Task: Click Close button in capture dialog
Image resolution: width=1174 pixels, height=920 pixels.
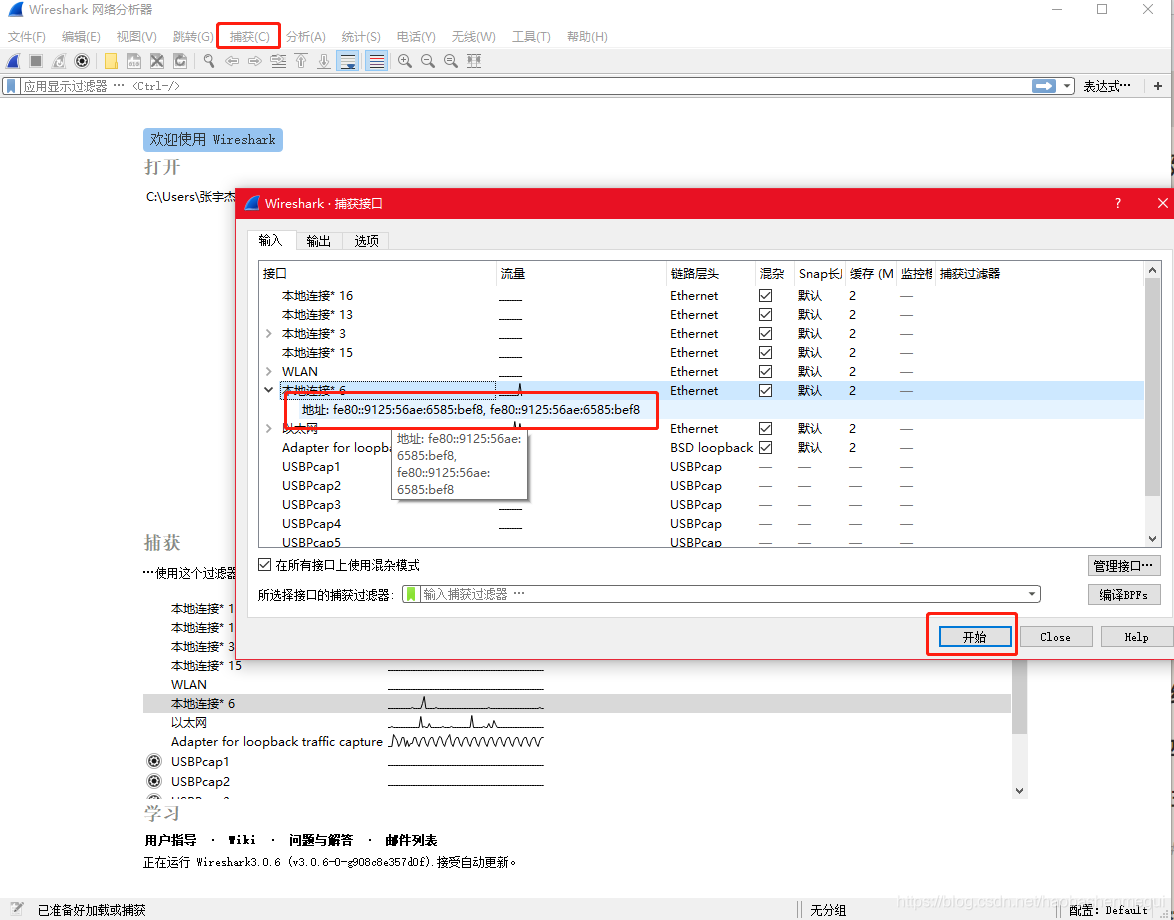Action: (1056, 637)
